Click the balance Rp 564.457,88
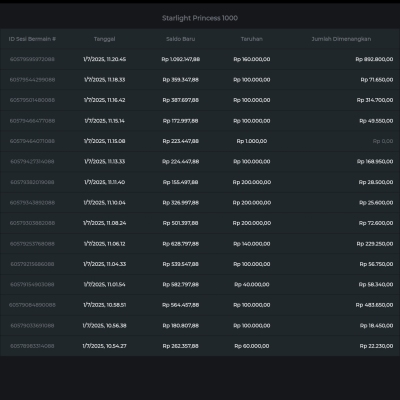 180,305
